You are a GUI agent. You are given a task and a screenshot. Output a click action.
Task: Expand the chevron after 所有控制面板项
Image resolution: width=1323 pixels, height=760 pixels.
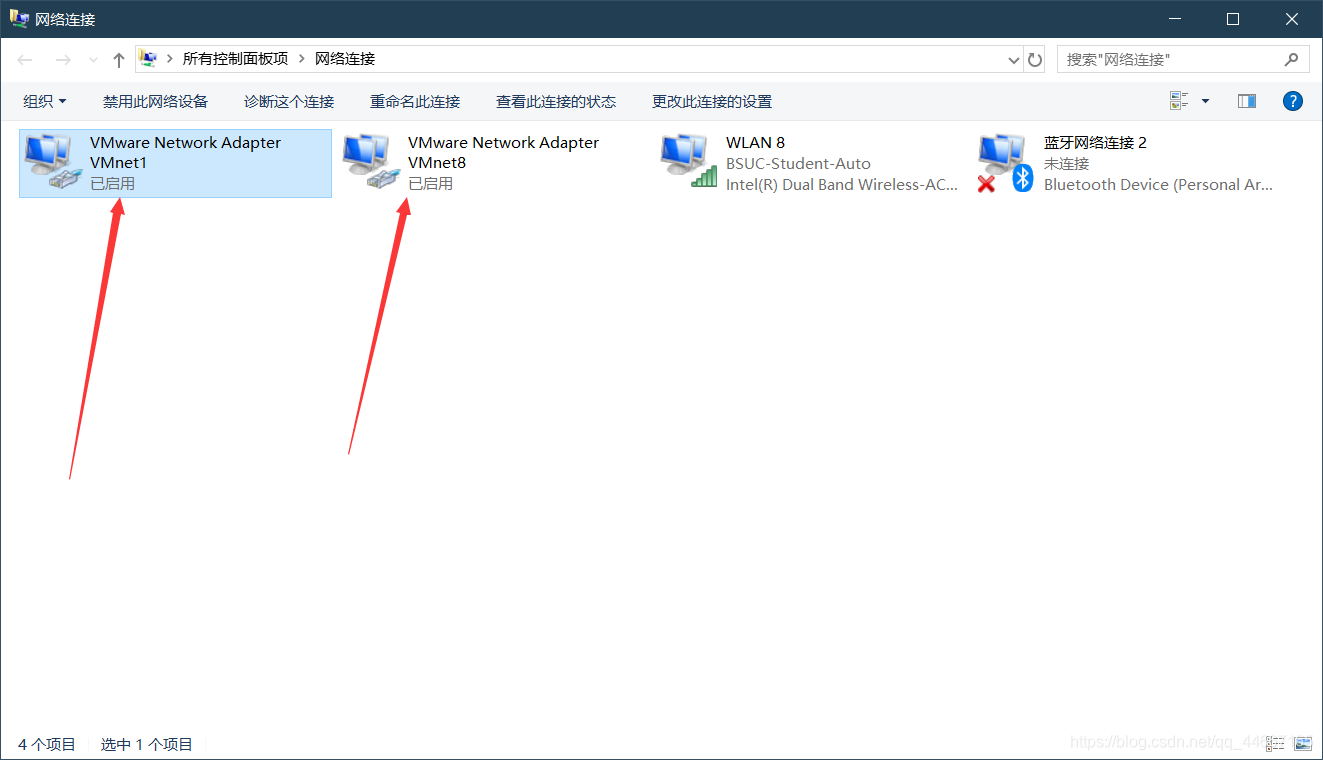click(301, 59)
